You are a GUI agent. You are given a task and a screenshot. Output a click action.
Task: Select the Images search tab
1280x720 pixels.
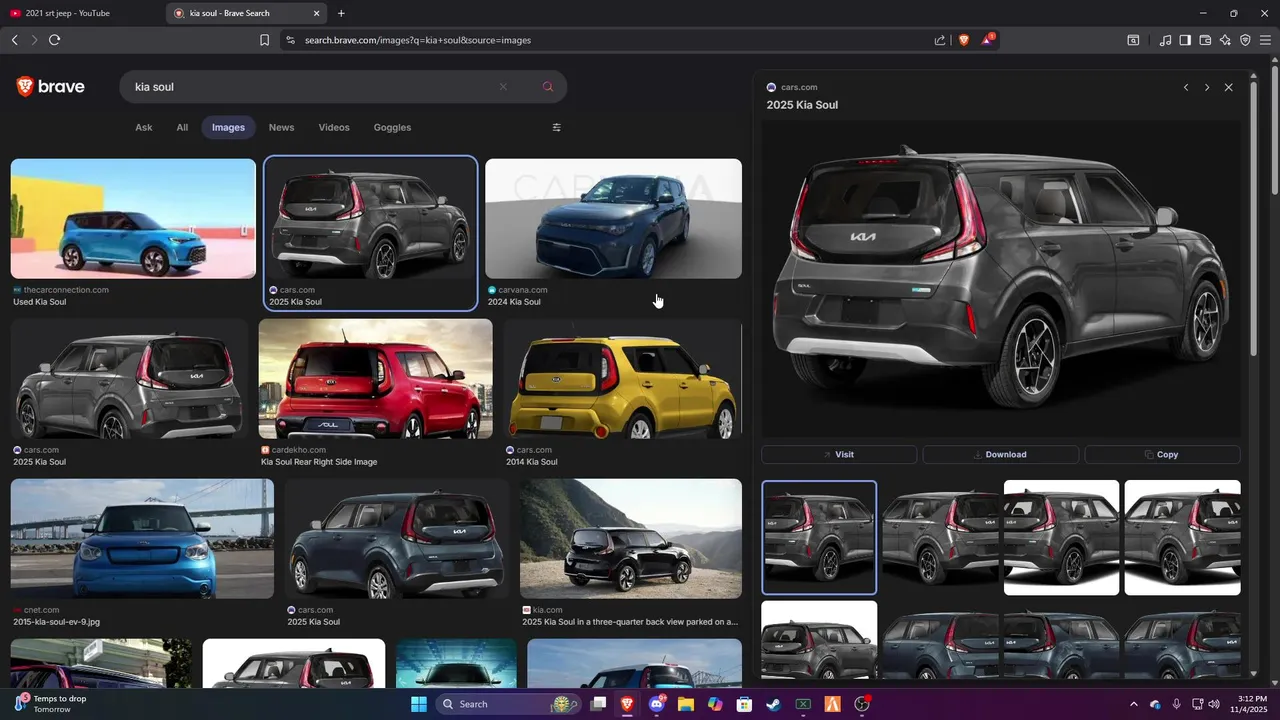(228, 127)
